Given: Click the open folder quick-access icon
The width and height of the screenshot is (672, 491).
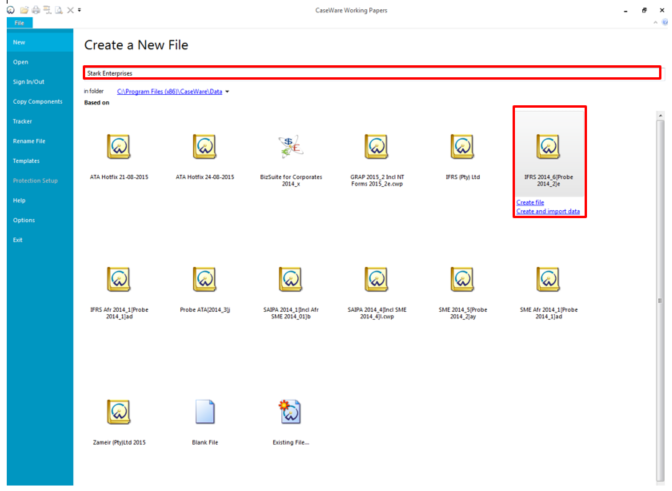Looking at the screenshot, I should 24,10.
